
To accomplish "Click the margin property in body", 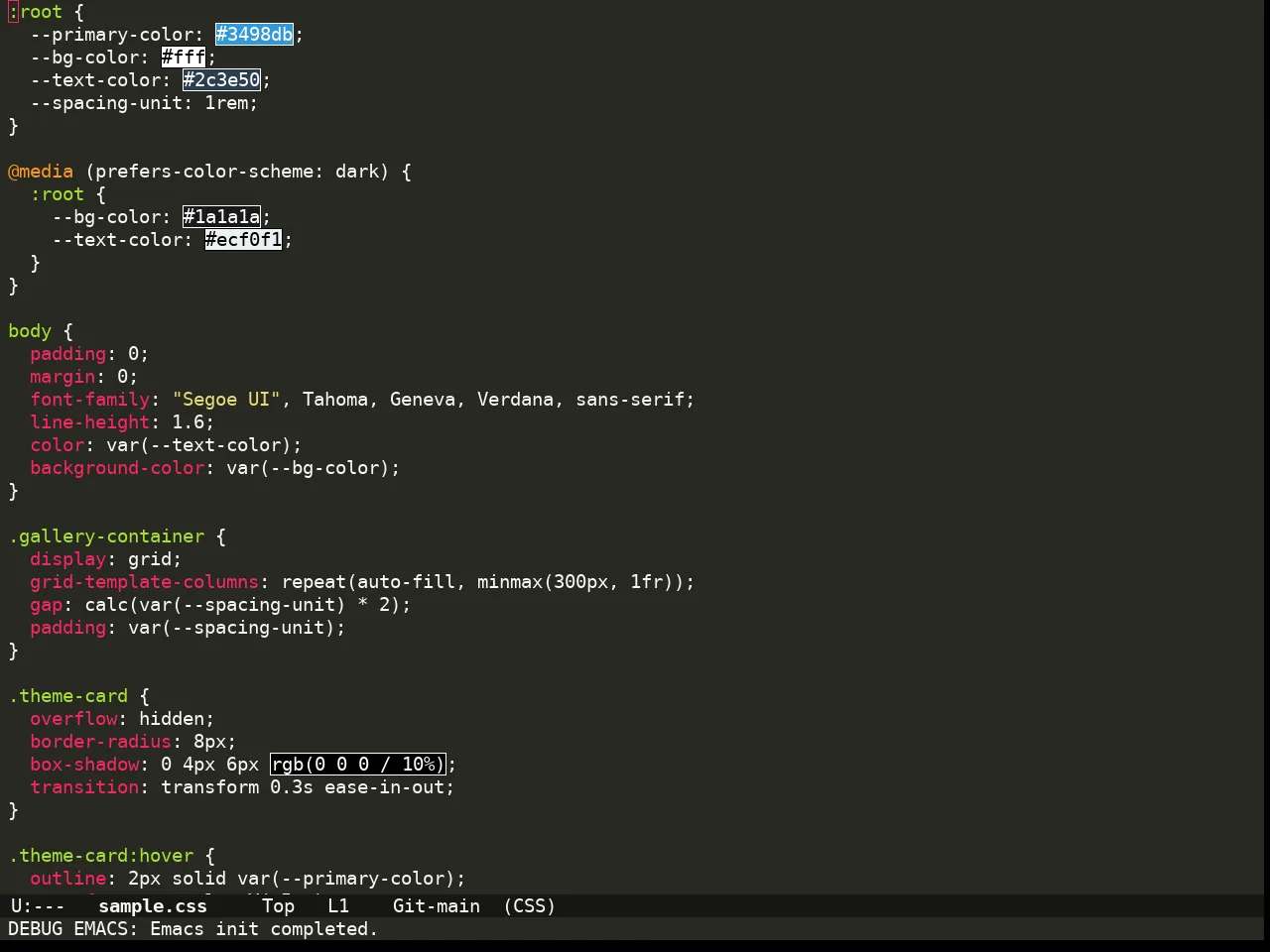I will pos(63,377).
